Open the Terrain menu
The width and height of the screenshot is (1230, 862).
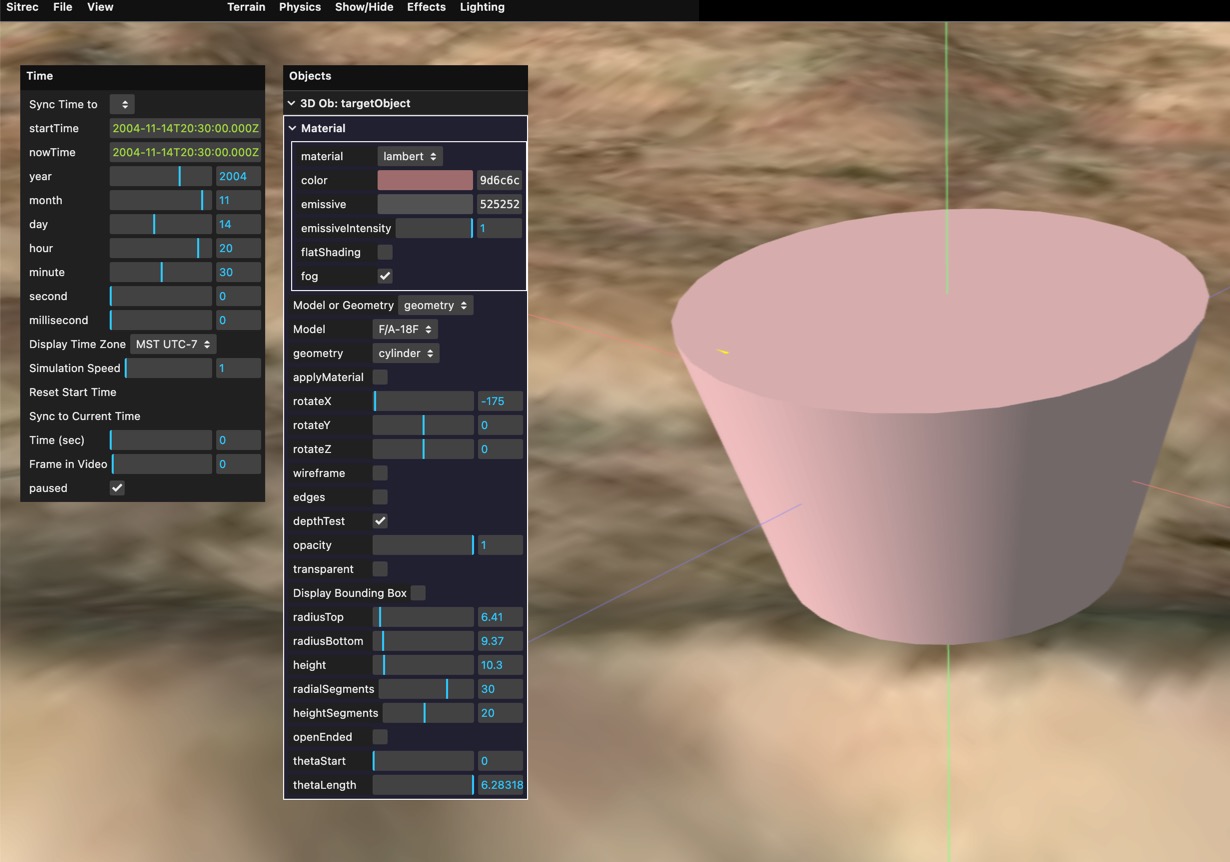point(246,7)
